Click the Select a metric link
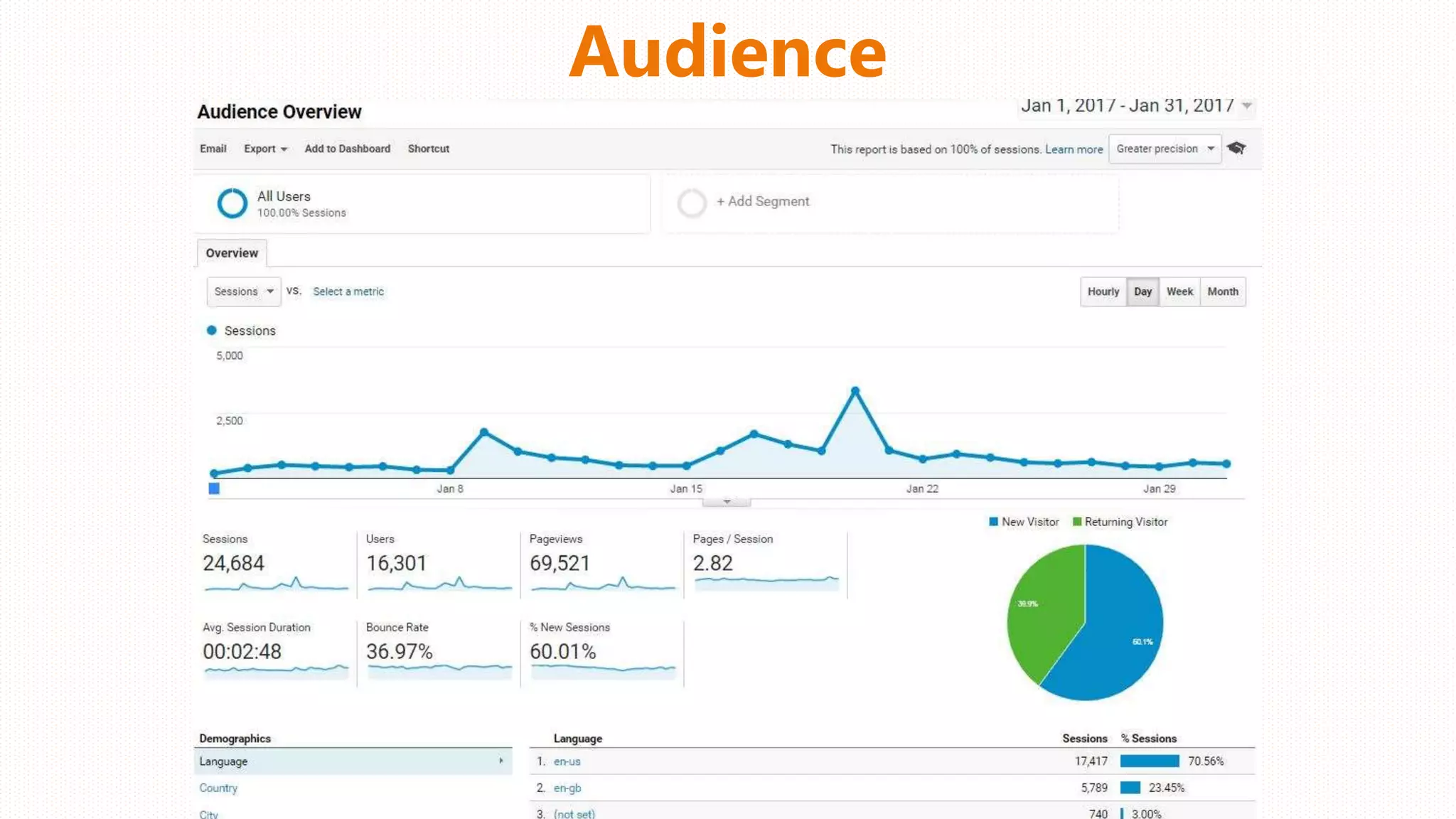This screenshot has height=819, width=1456. coord(348,291)
